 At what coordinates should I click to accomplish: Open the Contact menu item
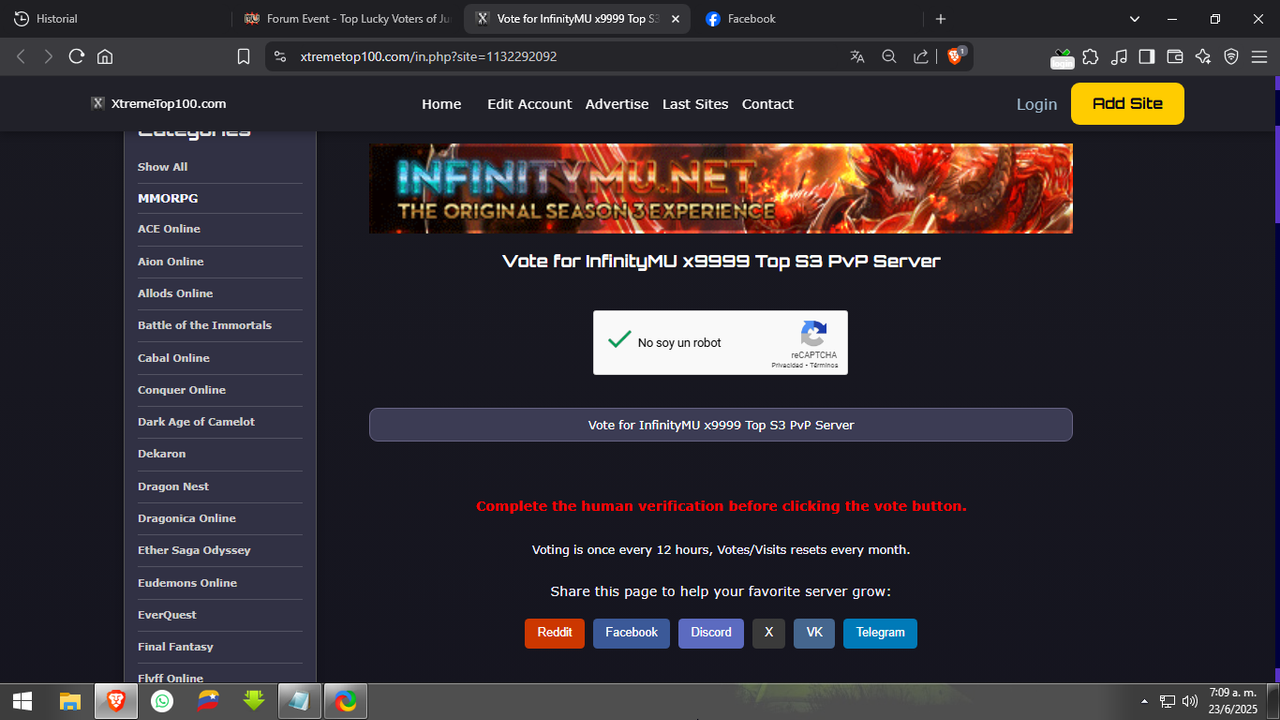[x=767, y=104]
